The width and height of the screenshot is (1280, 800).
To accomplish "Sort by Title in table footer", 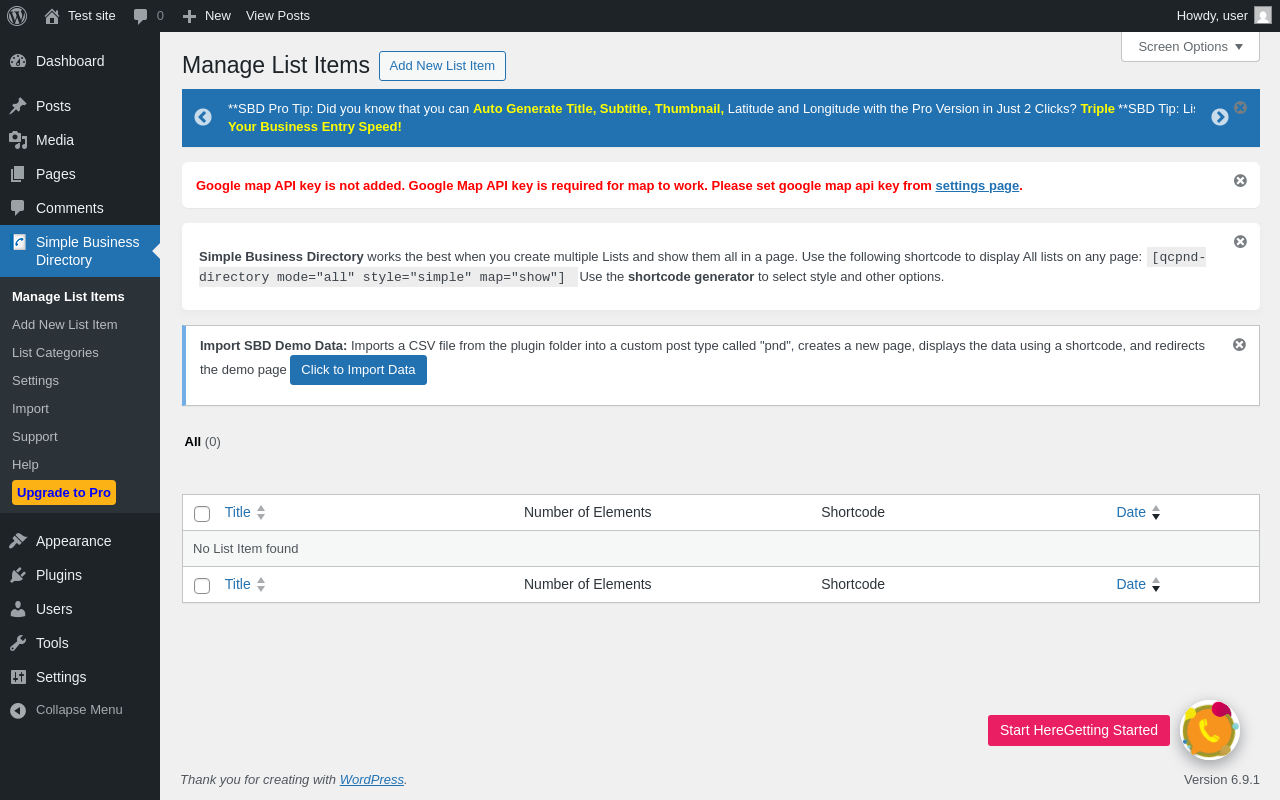I will point(245,584).
